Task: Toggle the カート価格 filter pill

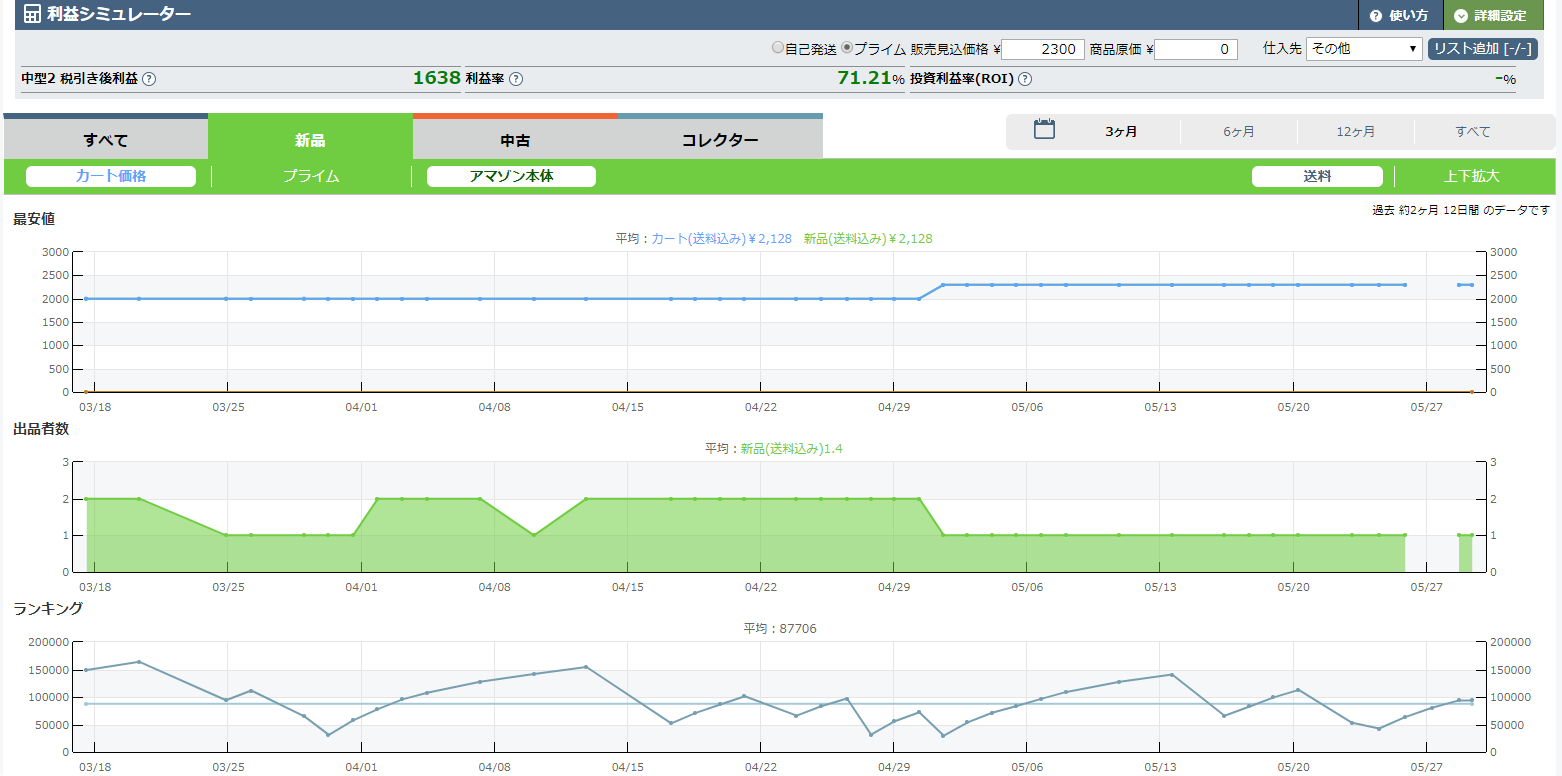Action: (x=111, y=176)
